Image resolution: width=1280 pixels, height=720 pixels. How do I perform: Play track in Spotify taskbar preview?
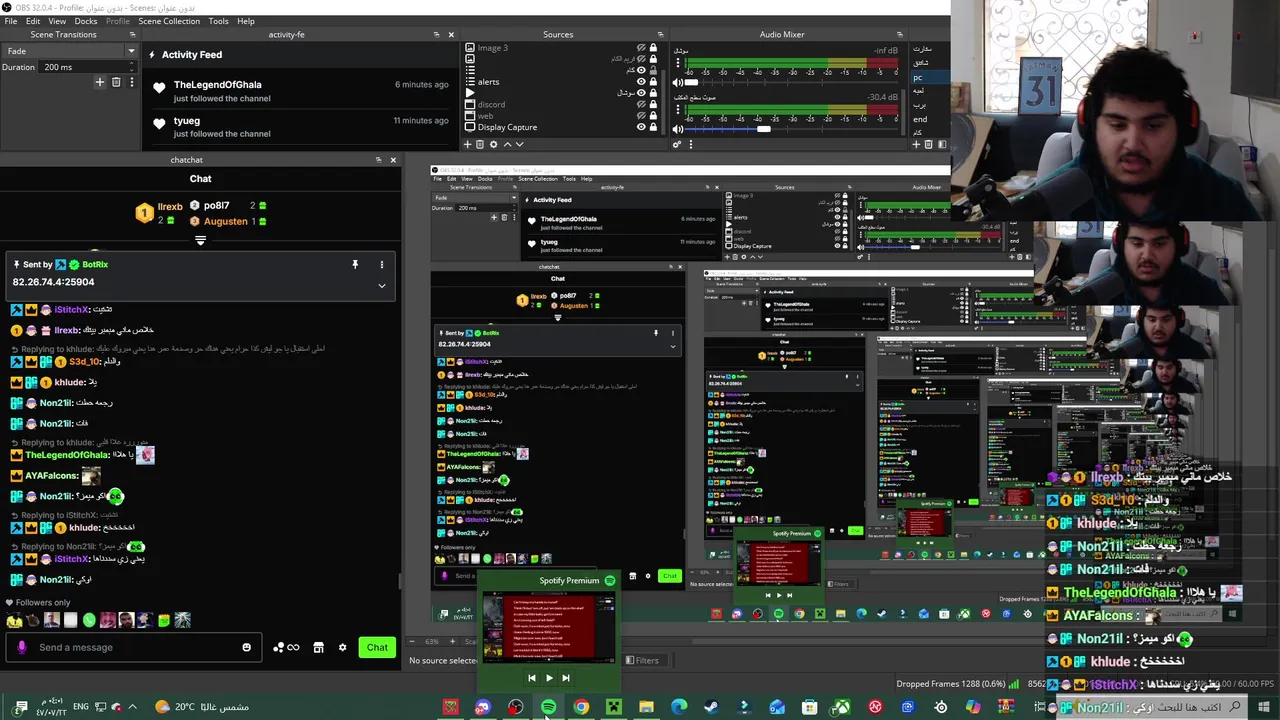point(548,678)
